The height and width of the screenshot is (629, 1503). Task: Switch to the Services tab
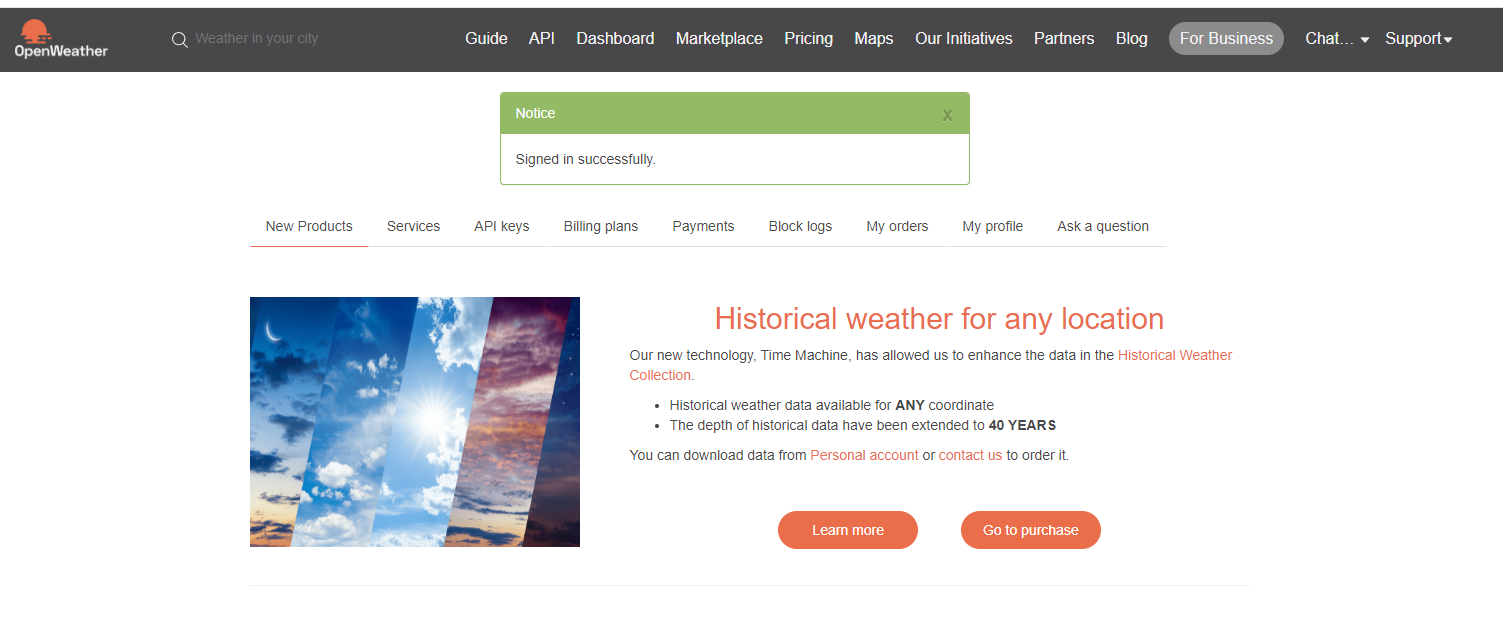[413, 226]
